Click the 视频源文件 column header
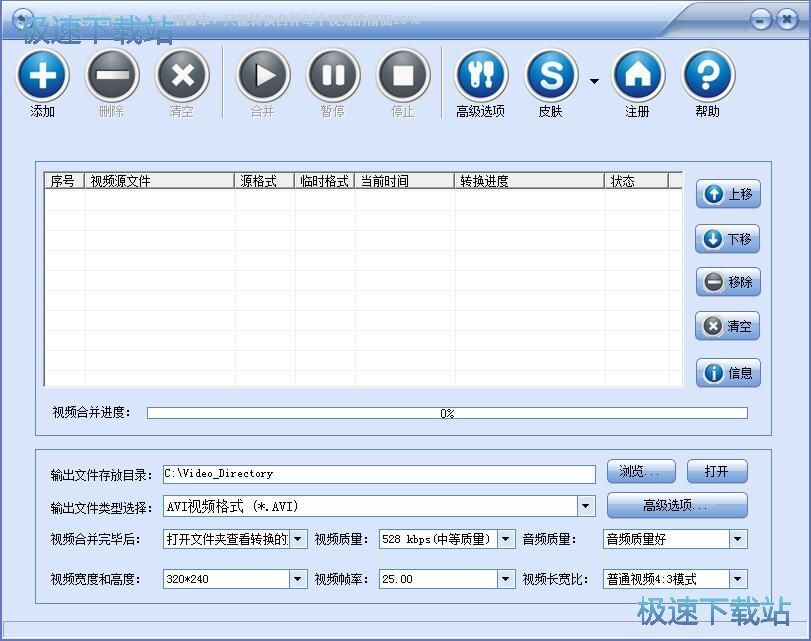Screen dimensions: 811x641 coord(160,181)
